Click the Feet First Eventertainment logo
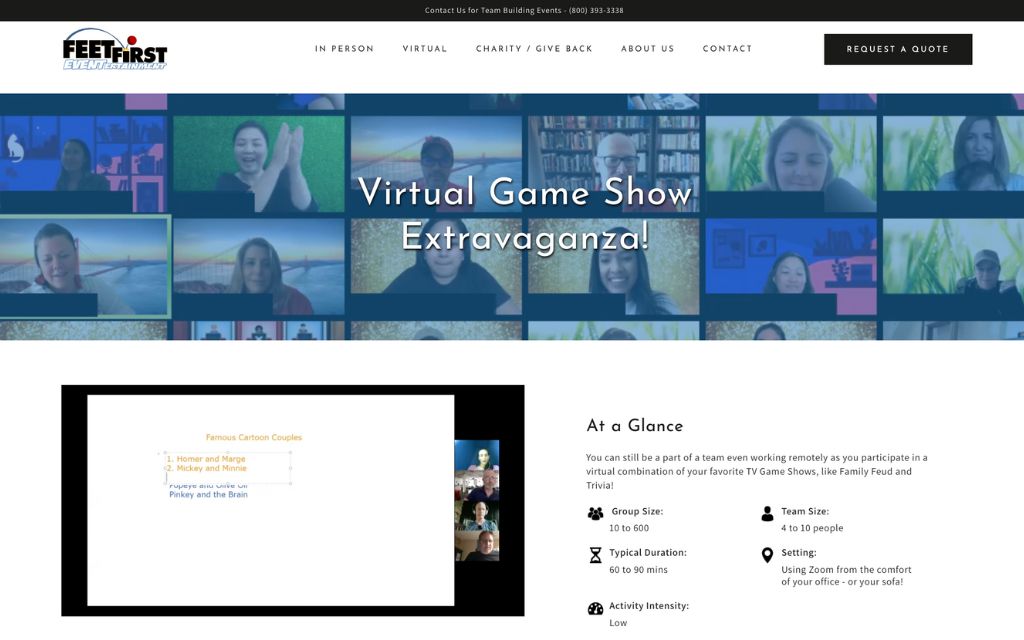 click(x=115, y=49)
